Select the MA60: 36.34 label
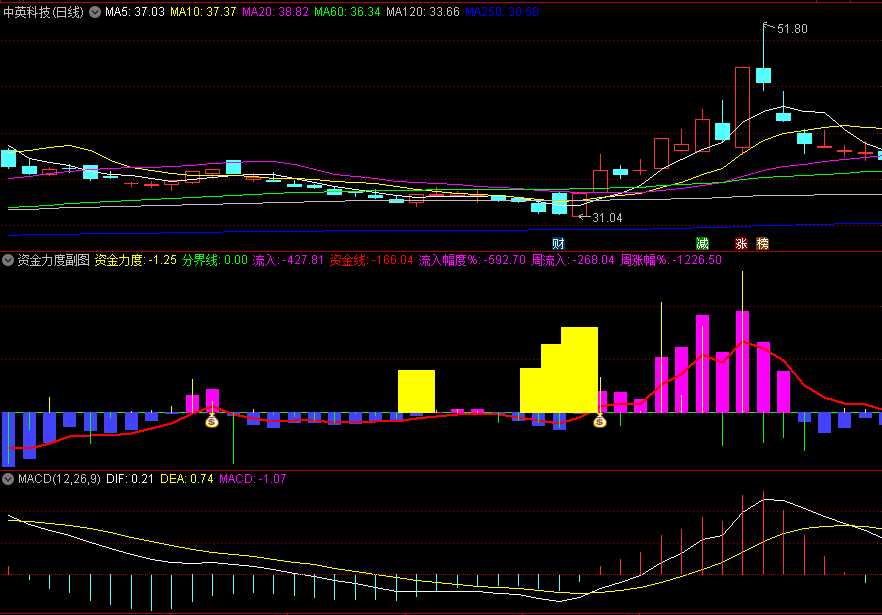Viewport: 882px width, 615px height. click(x=347, y=12)
